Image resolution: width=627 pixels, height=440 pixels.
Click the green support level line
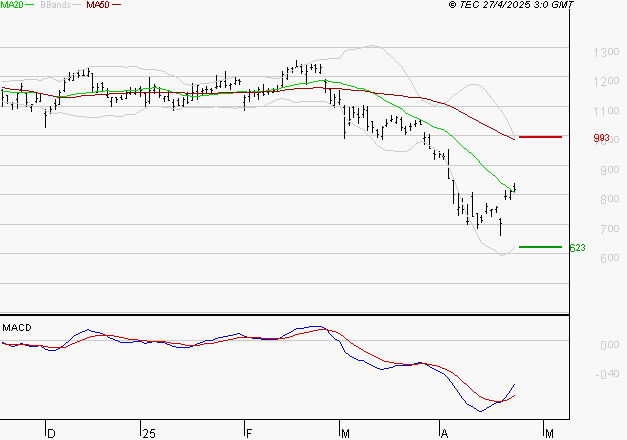click(540, 246)
